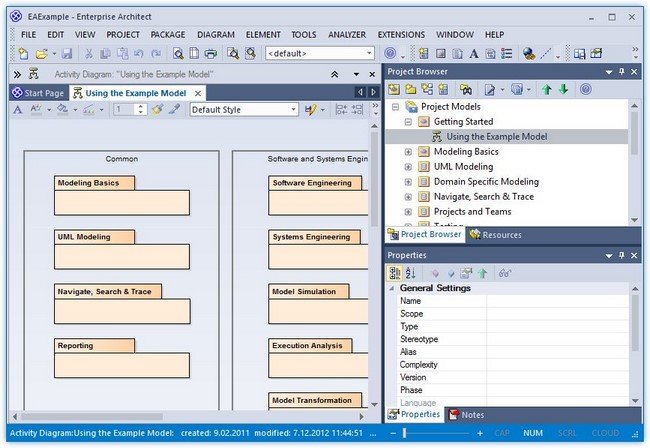Click the bold A text icon in top toolbar
The image size is (650, 448).
474,53
